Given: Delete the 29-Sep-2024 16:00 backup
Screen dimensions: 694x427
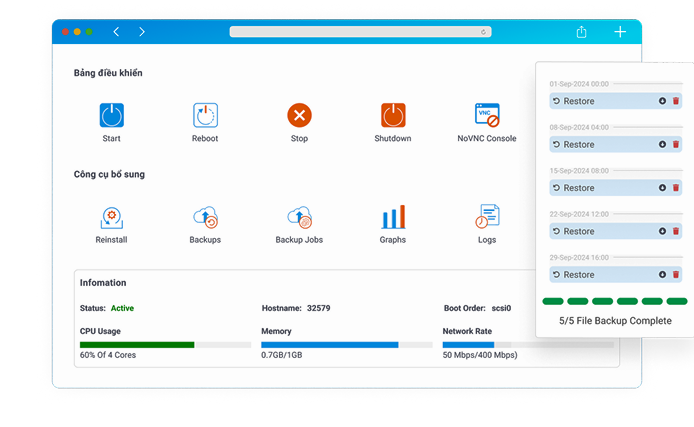Looking at the screenshot, I should coord(676,274).
